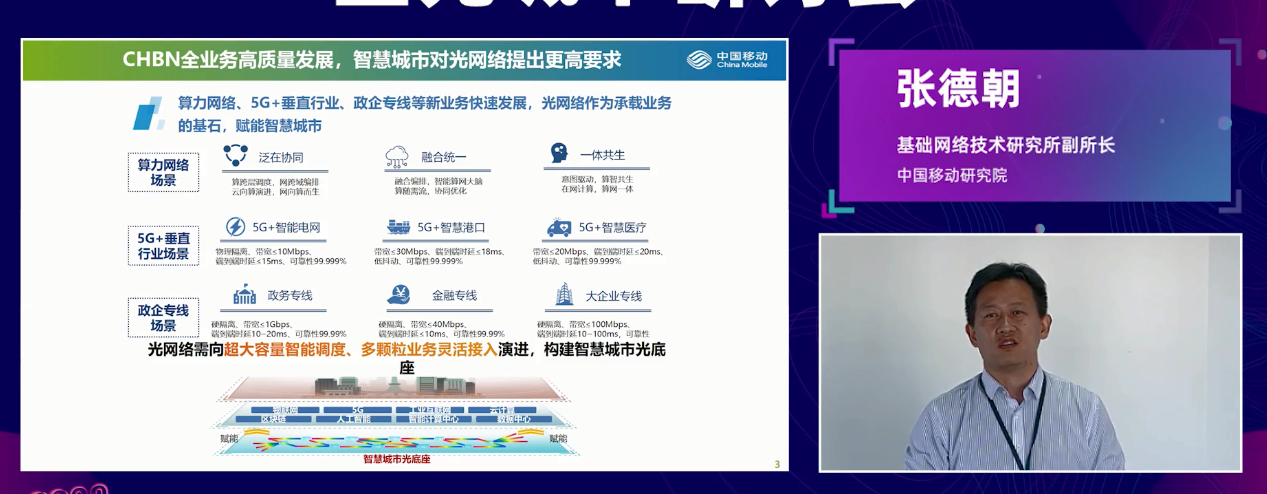The image size is (1267, 494).
Task: Click the 金融专线 yen coin icon
Action: (x=398, y=295)
